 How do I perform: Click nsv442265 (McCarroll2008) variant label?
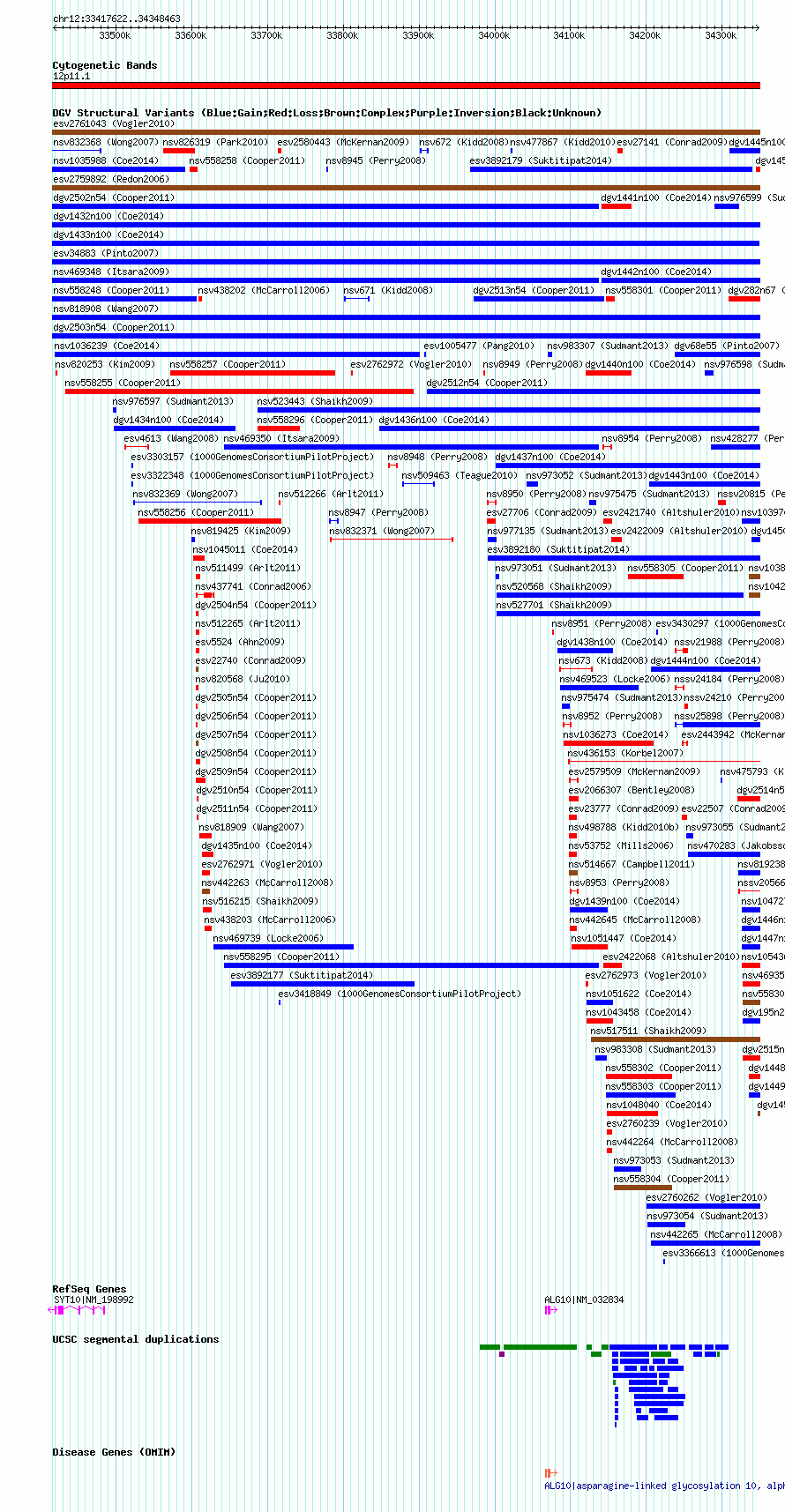coord(715,1234)
